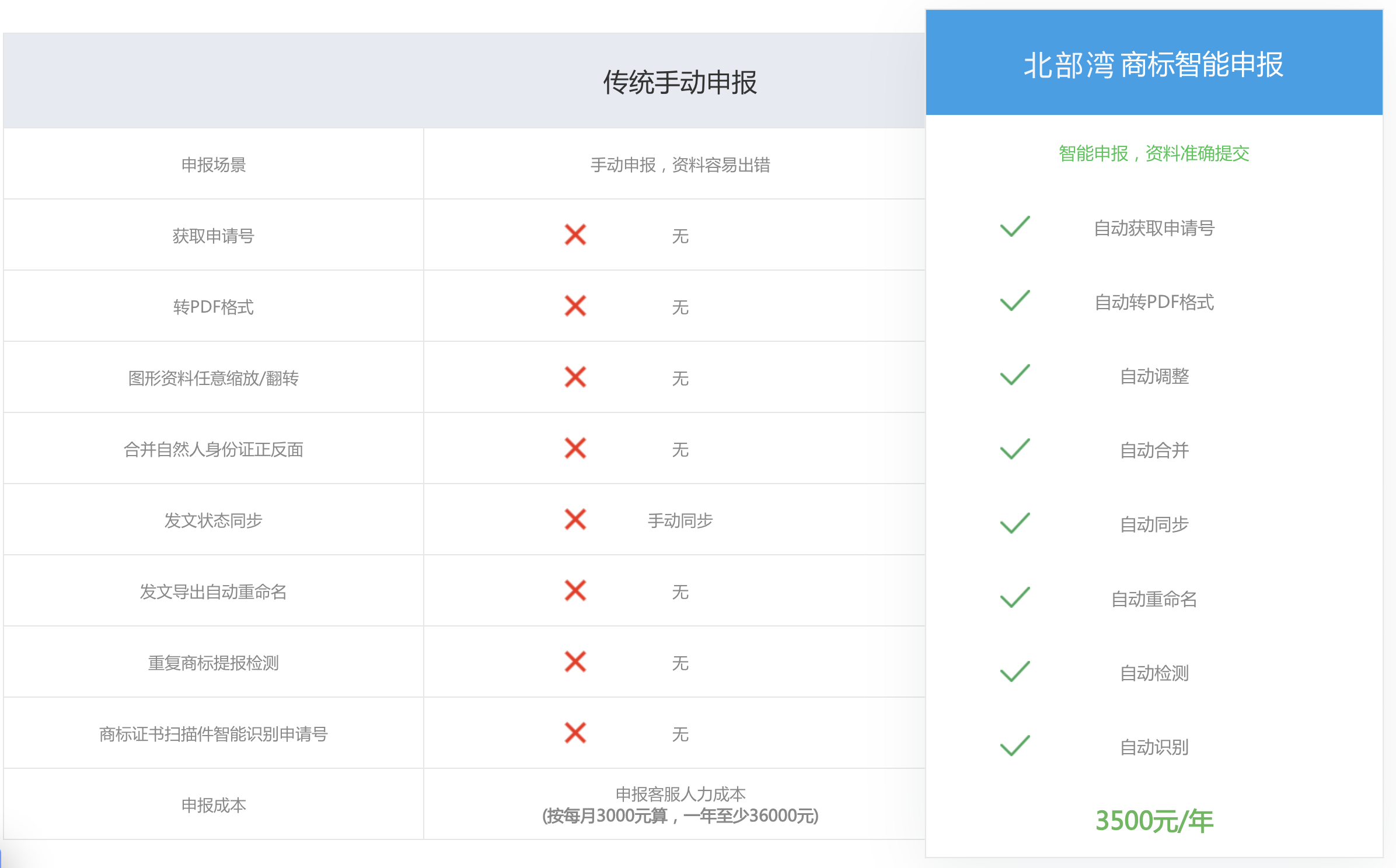This screenshot has height=868, width=1396.
Task: Click 手动申报，资料容易出错 text
Action: [680, 165]
